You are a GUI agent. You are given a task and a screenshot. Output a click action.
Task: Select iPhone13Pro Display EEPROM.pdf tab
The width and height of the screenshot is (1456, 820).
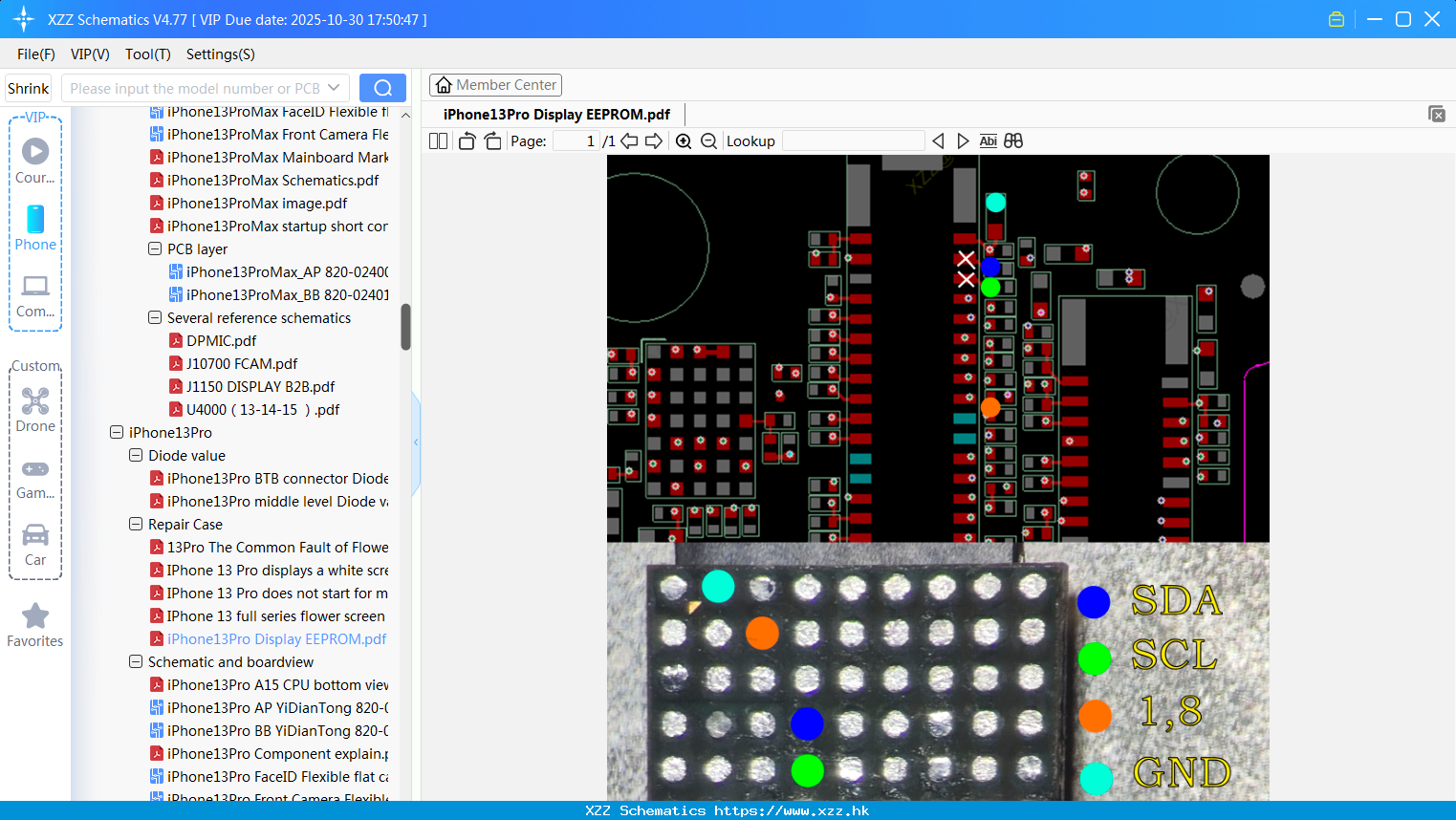tap(556, 114)
